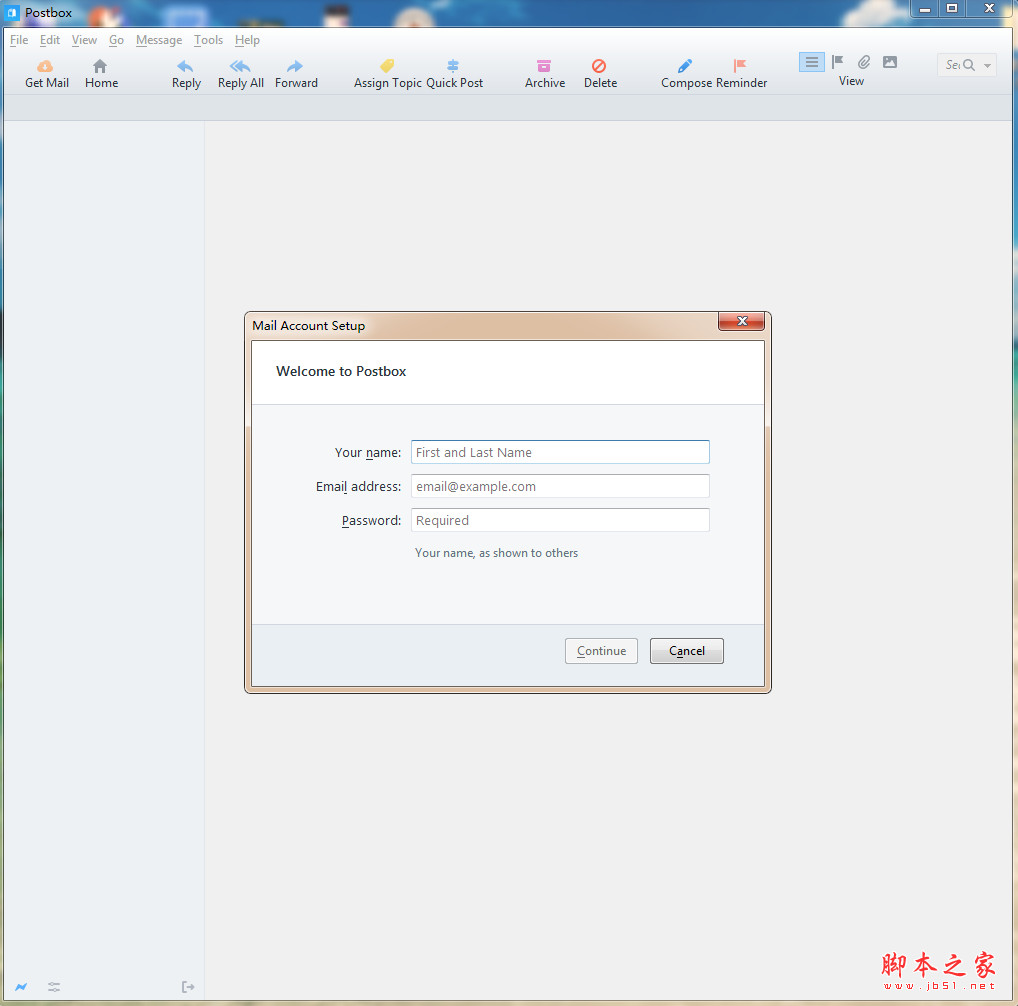Click the Archive box icon
1018x1006 pixels.
click(544, 66)
